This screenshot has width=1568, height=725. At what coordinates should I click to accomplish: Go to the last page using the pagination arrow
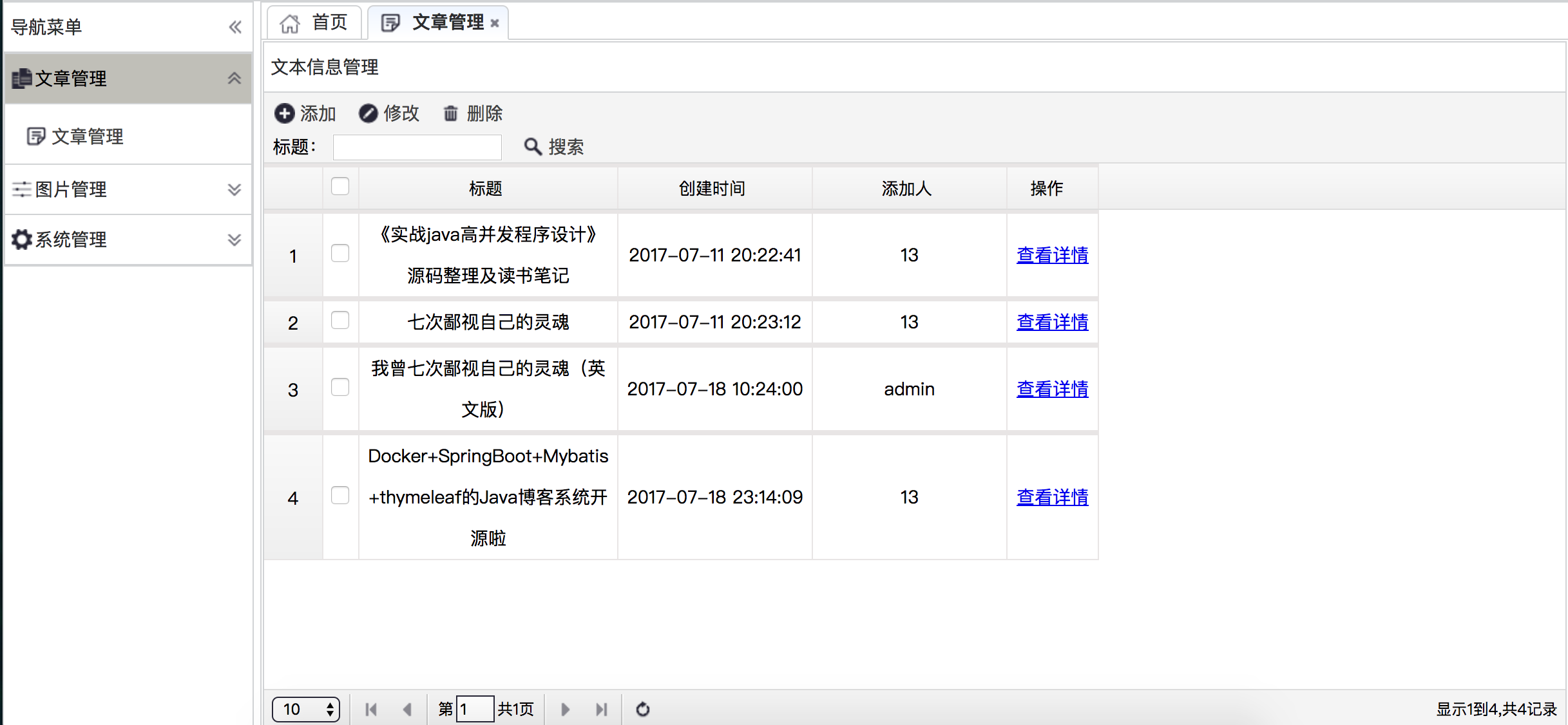click(601, 709)
